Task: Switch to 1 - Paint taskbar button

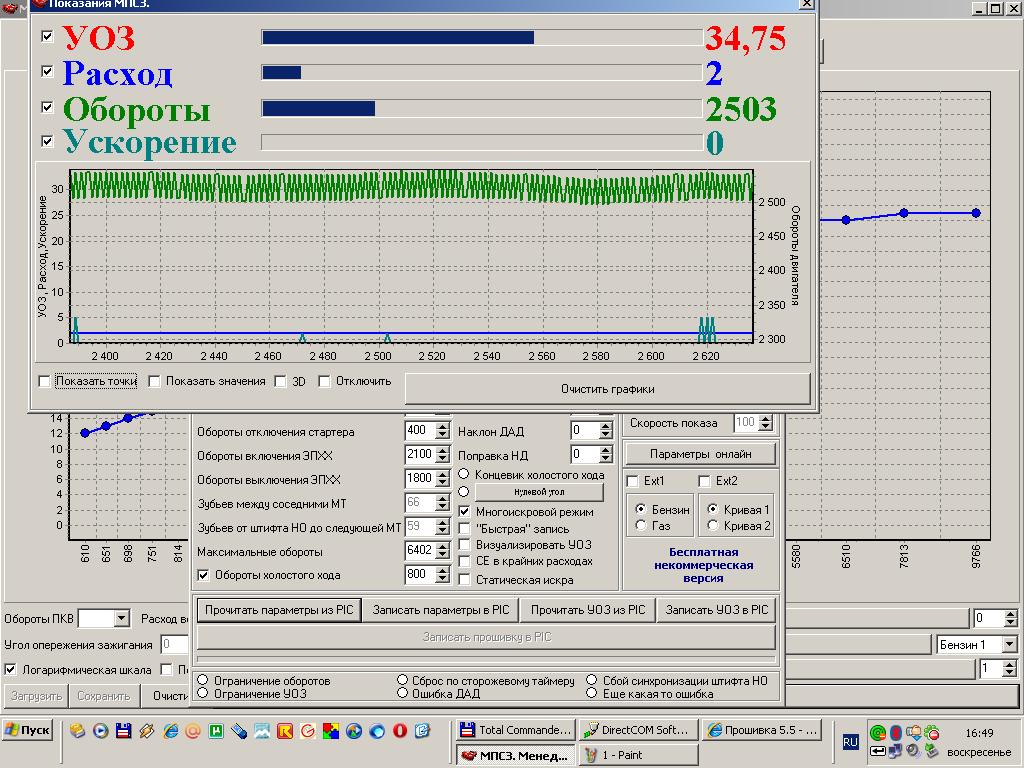Action: coord(639,755)
